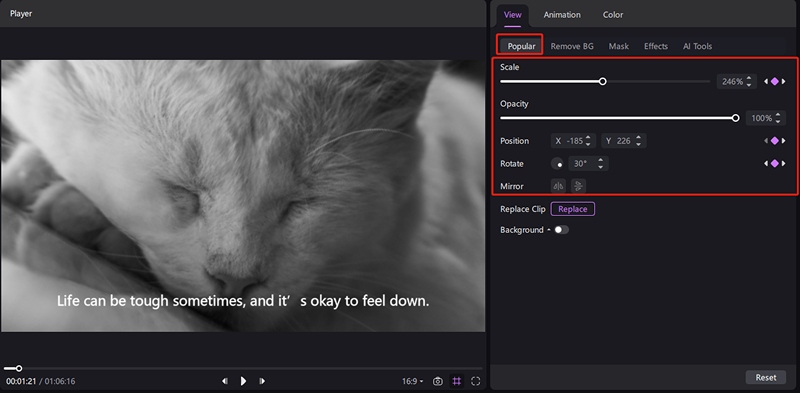
Task: Open the Mask sub-tab
Action: (618, 46)
